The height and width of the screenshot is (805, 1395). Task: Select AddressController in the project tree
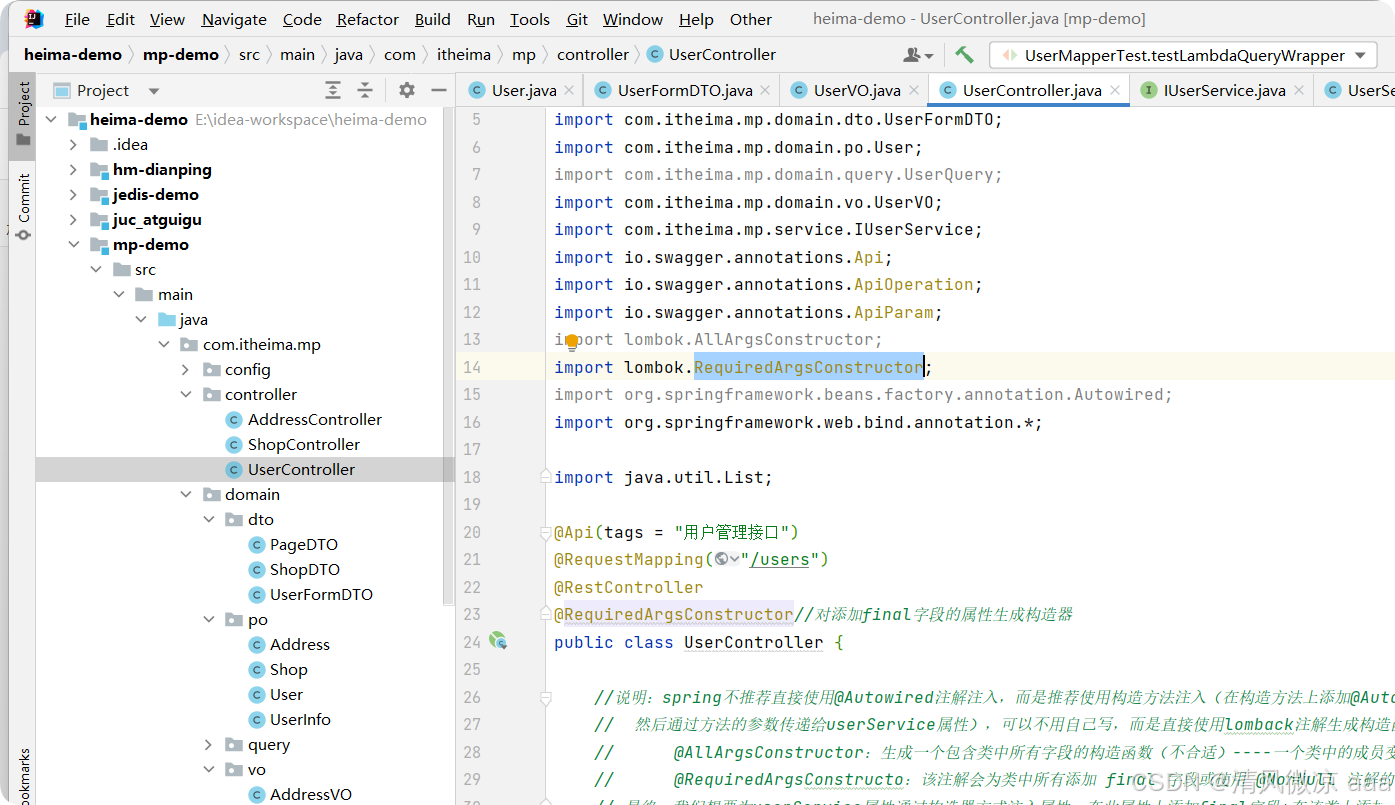(315, 419)
